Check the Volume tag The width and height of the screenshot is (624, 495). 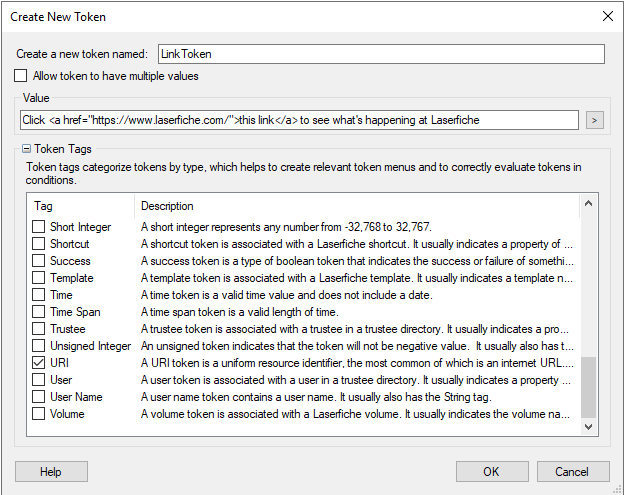pyautogui.click(x=38, y=414)
